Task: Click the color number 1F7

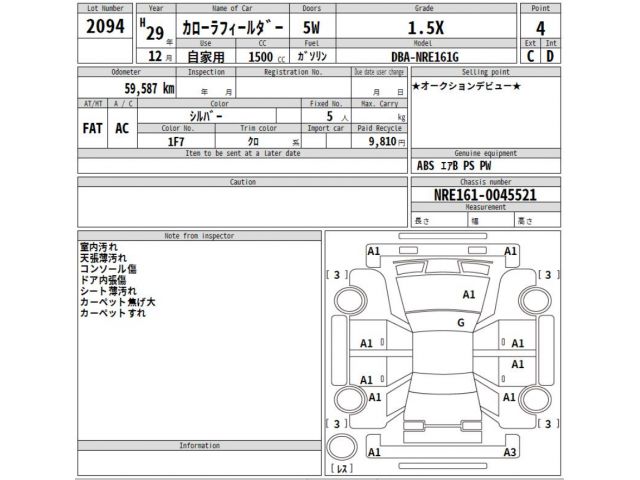Action: click(176, 142)
